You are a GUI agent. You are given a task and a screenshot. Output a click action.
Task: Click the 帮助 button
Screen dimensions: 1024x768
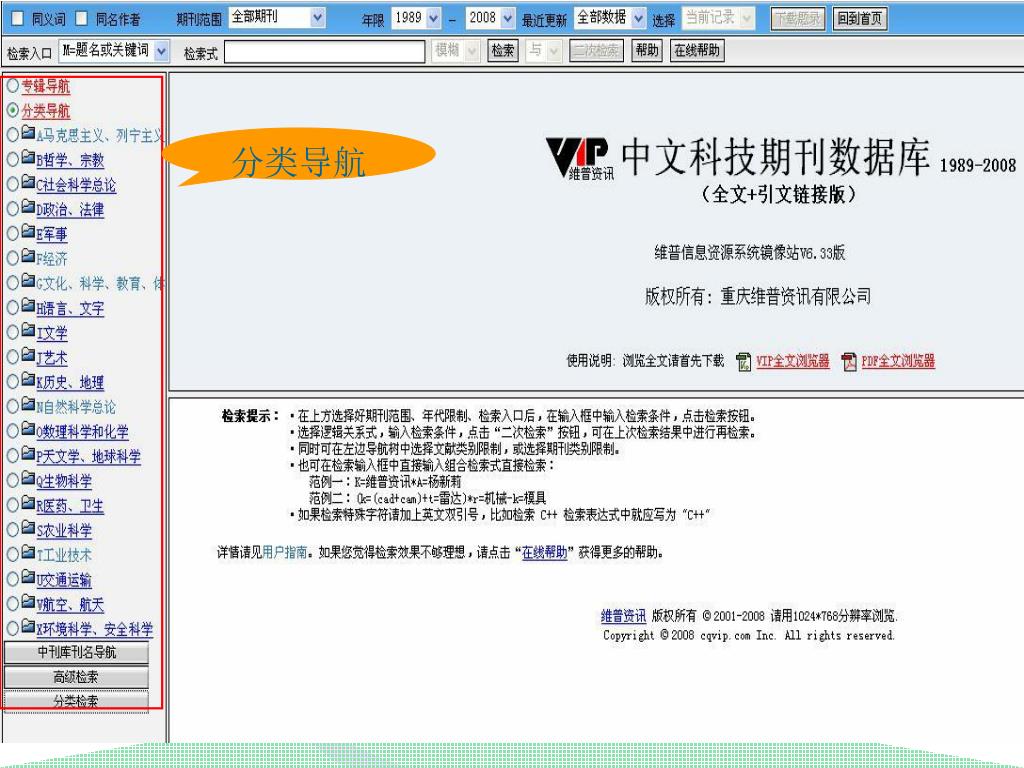tap(647, 50)
